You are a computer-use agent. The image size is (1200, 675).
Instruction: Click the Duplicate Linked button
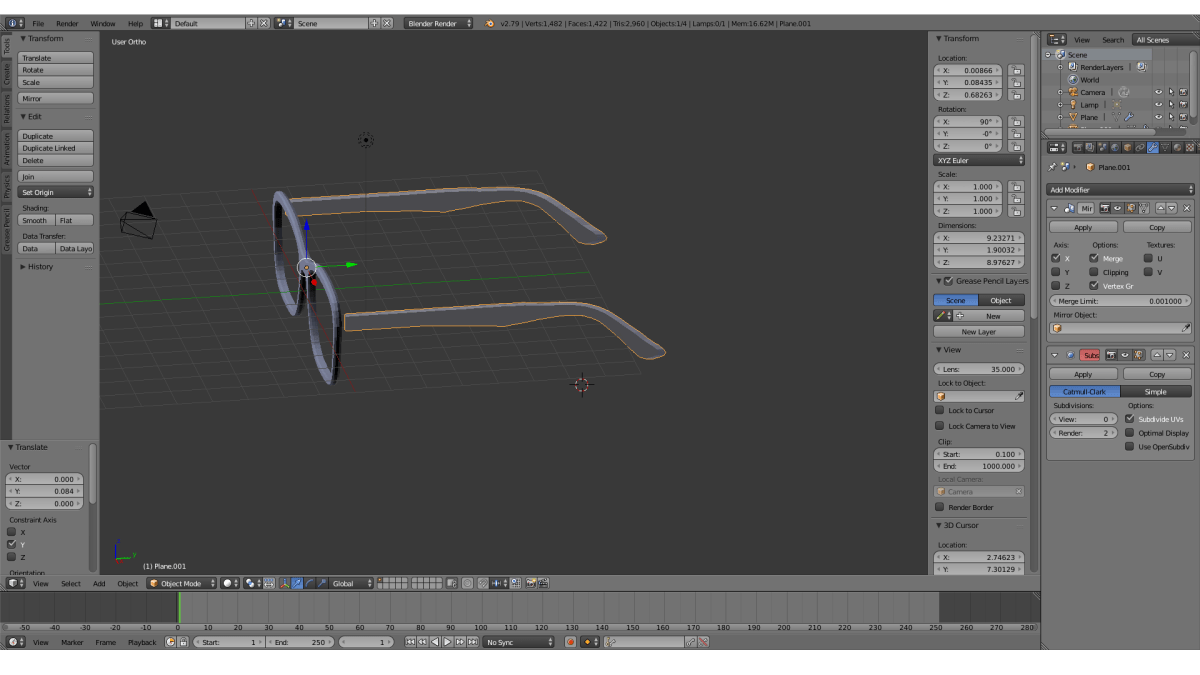pyautogui.click(x=56, y=148)
